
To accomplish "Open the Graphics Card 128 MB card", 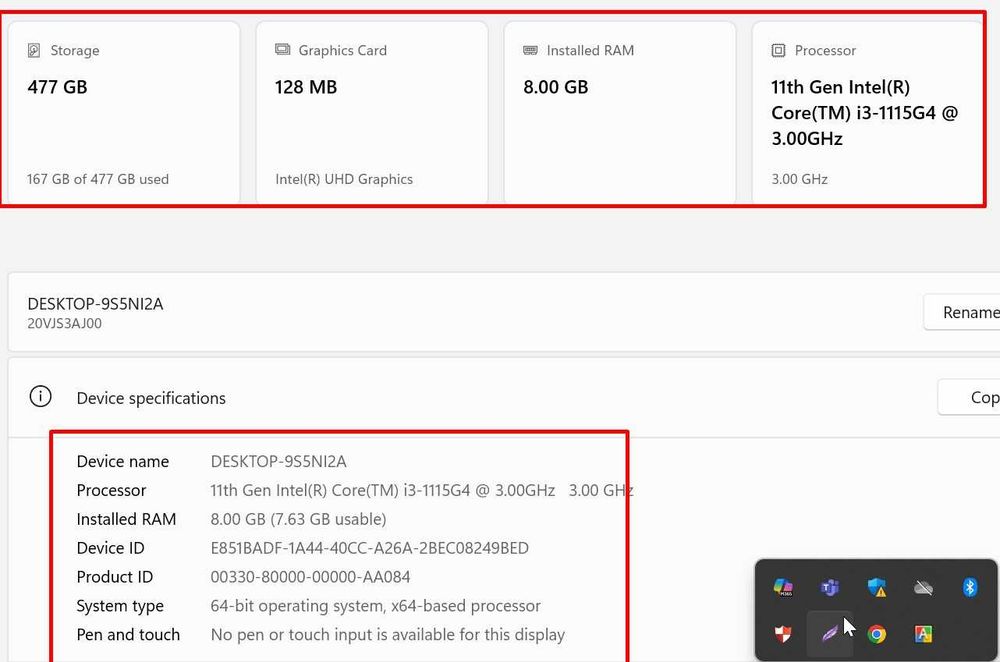I will click(372, 113).
